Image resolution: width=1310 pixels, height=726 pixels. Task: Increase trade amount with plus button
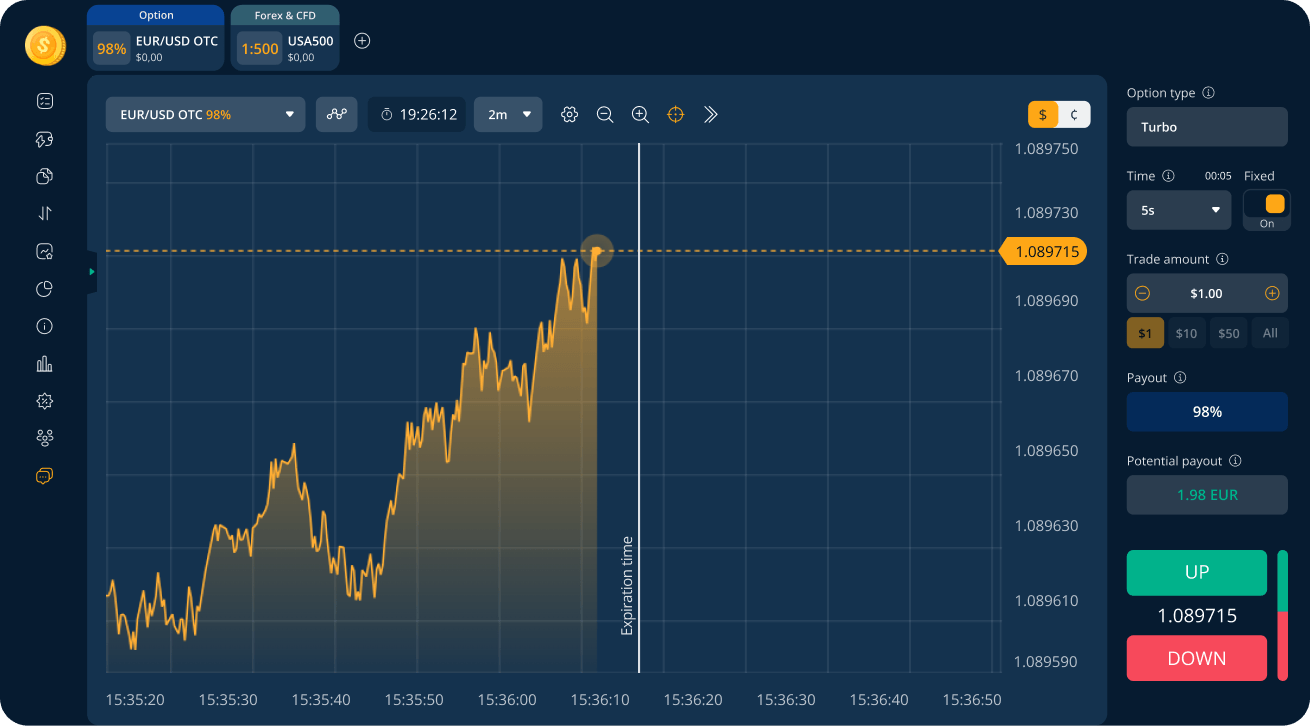(1272, 294)
